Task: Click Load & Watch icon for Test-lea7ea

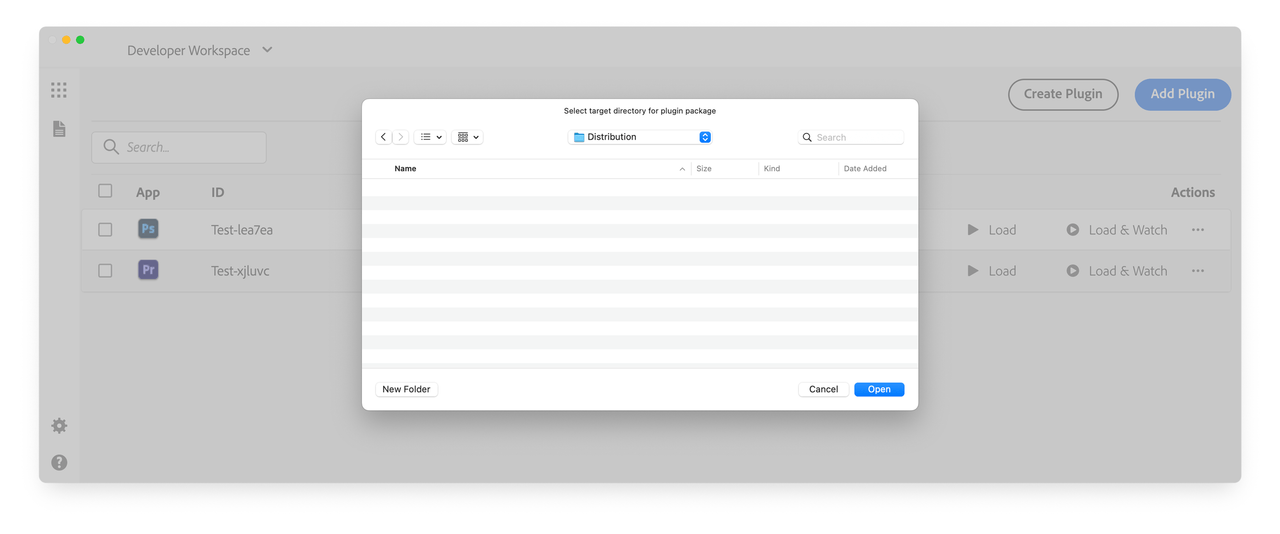Action: [1073, 230]
